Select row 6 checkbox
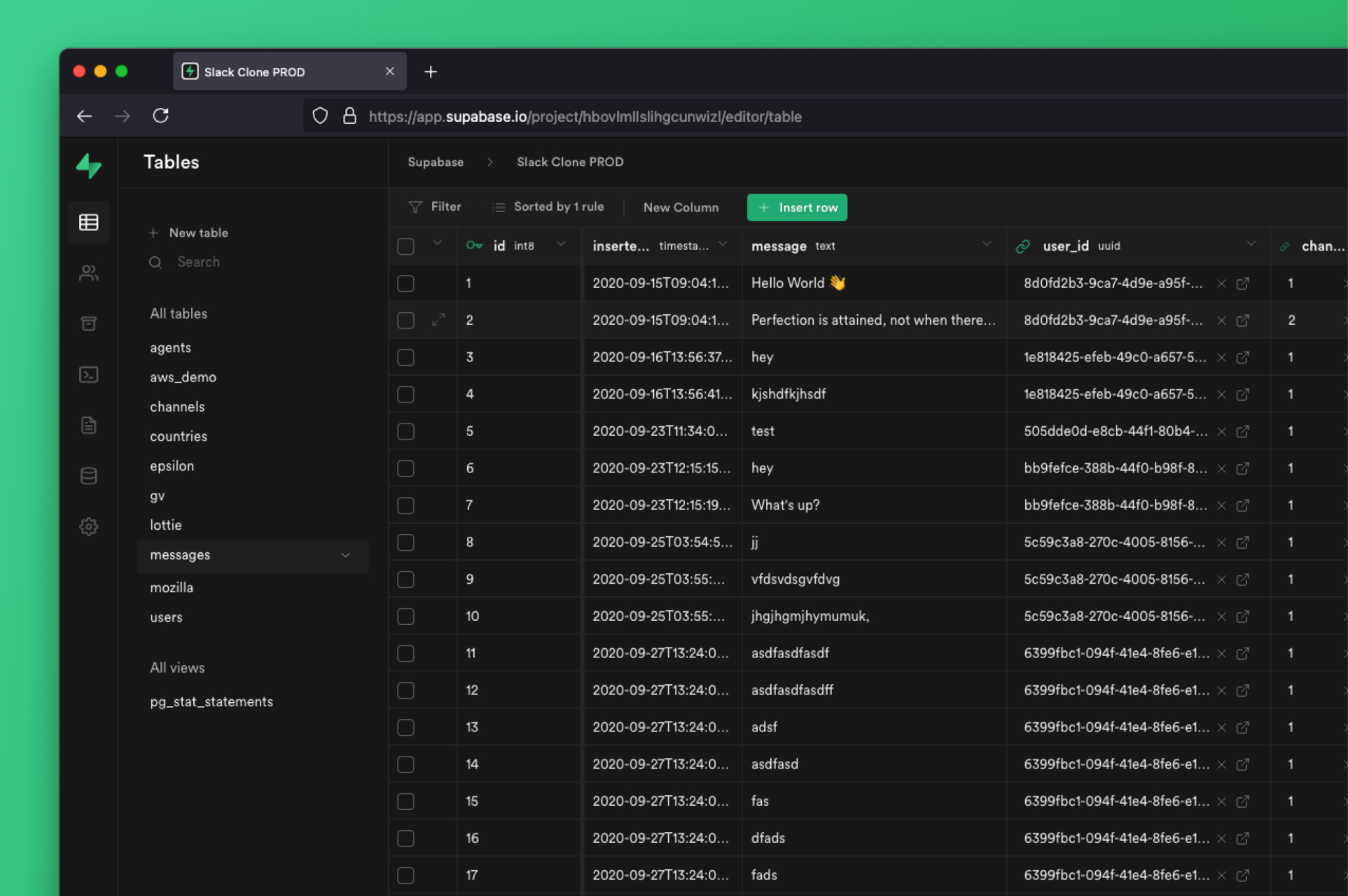The image size is (1348, 896). (x=405, y=468)
